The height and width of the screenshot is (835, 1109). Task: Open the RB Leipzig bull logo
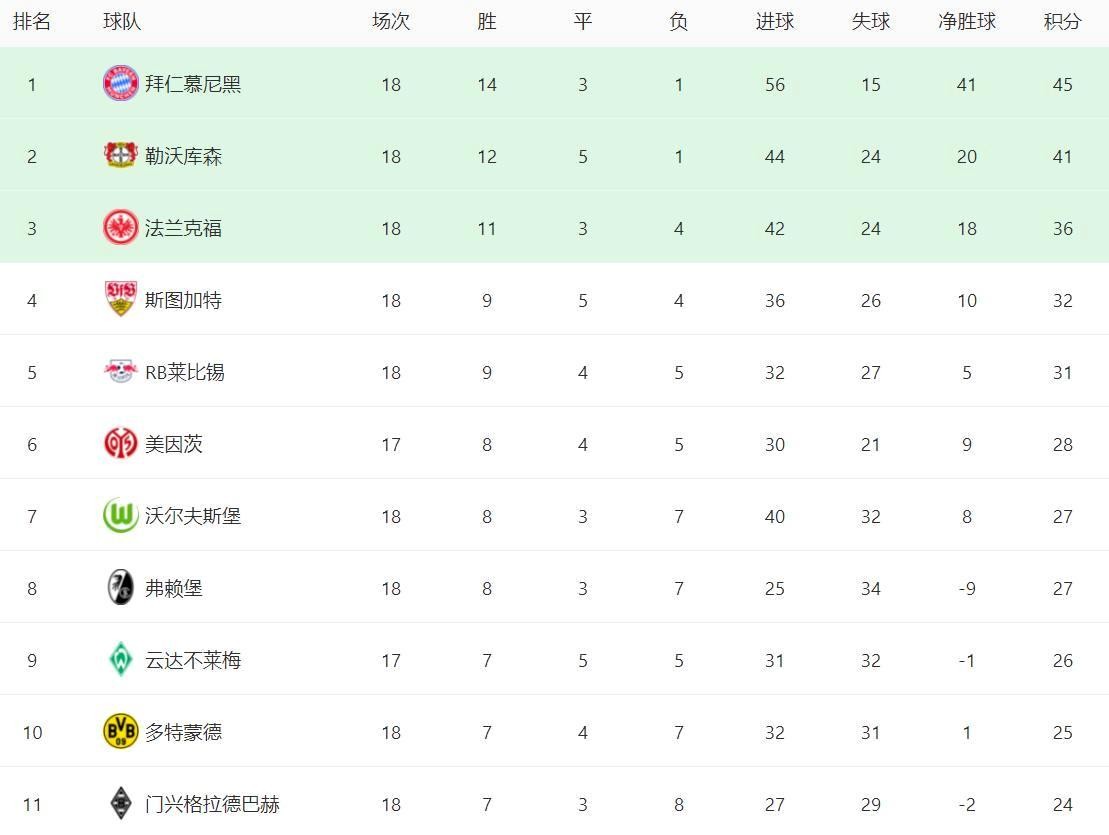click(120, 371)
